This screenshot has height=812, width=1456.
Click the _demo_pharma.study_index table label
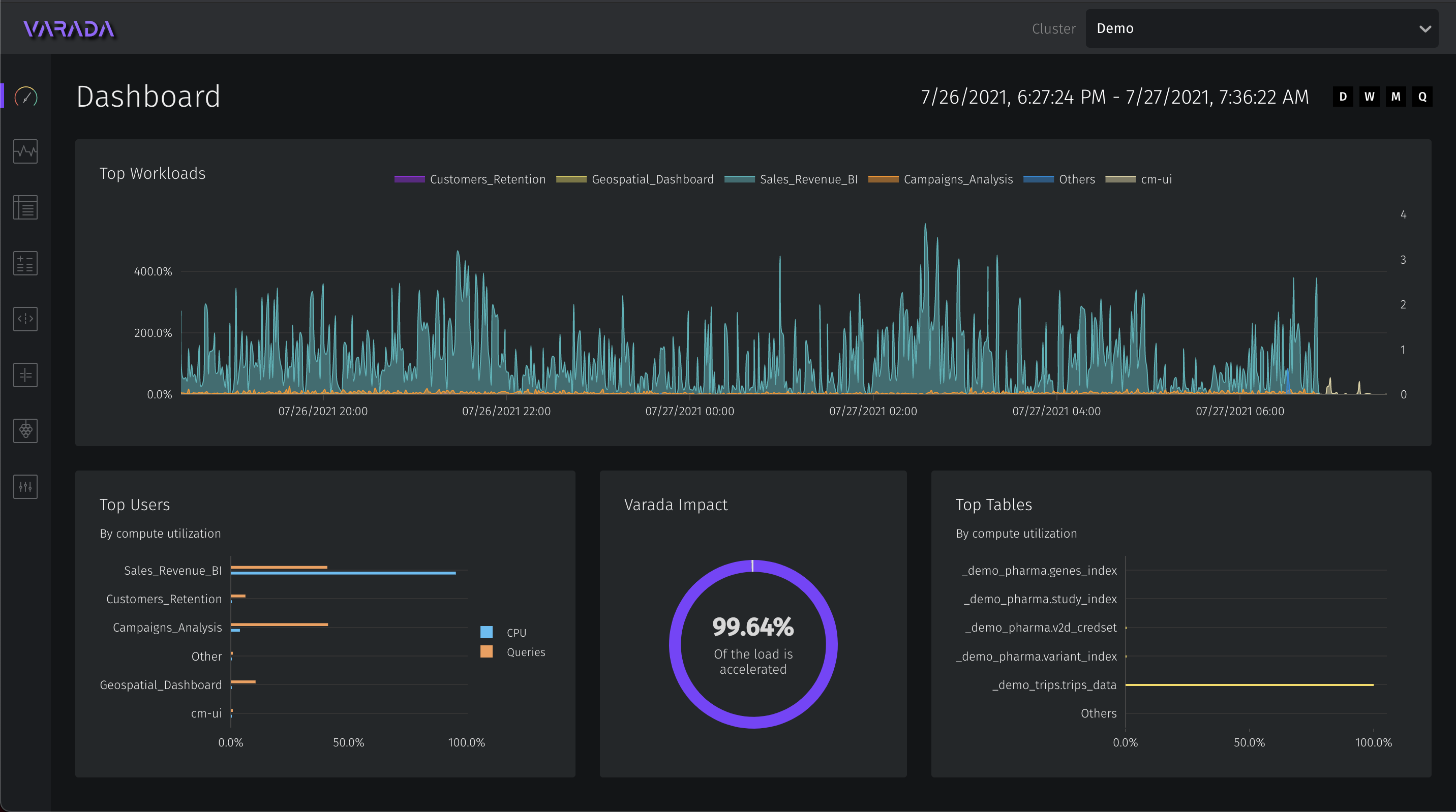tap(1041, 599)
